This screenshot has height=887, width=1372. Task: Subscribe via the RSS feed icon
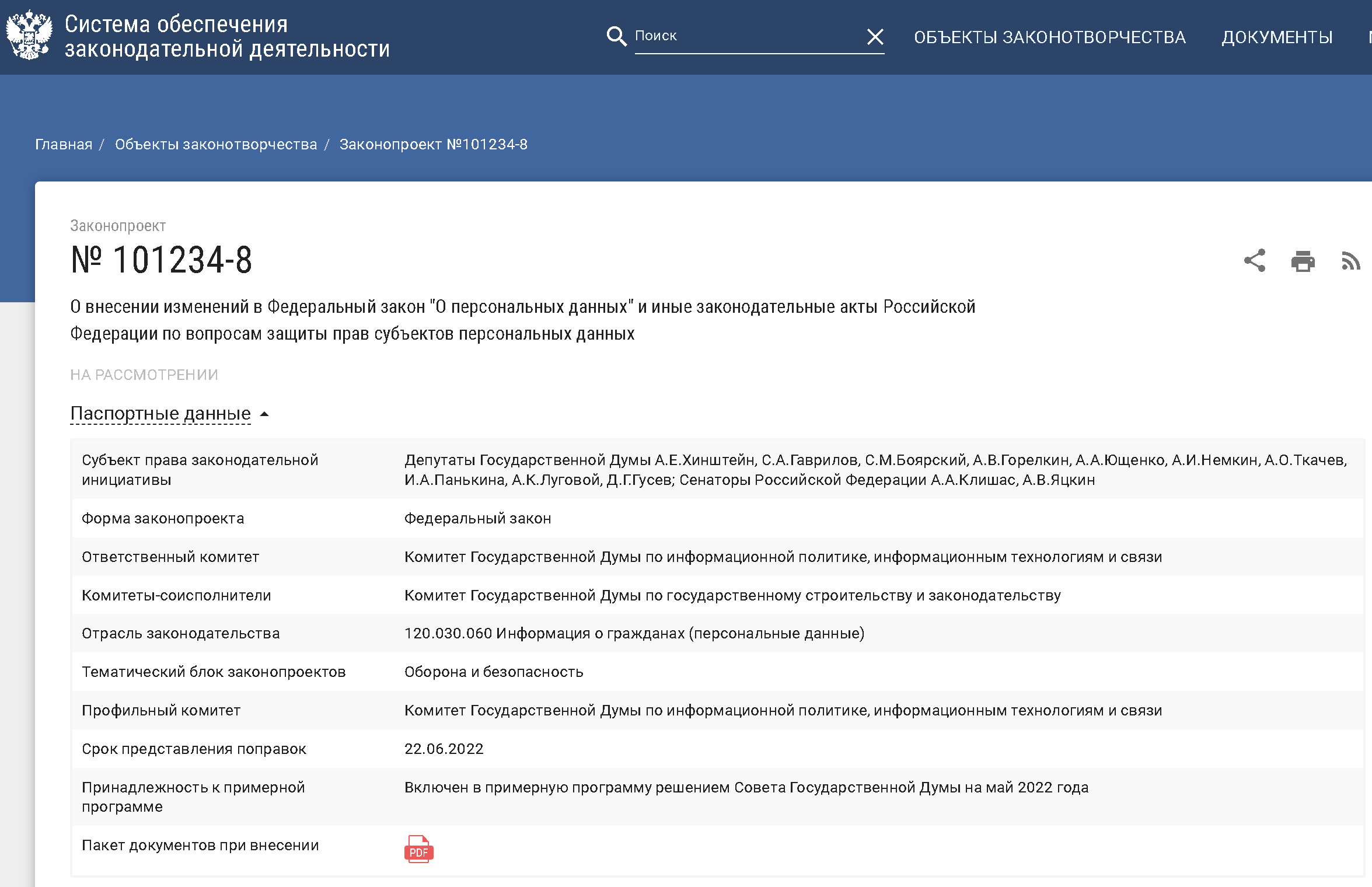(x=1350, y=261)
